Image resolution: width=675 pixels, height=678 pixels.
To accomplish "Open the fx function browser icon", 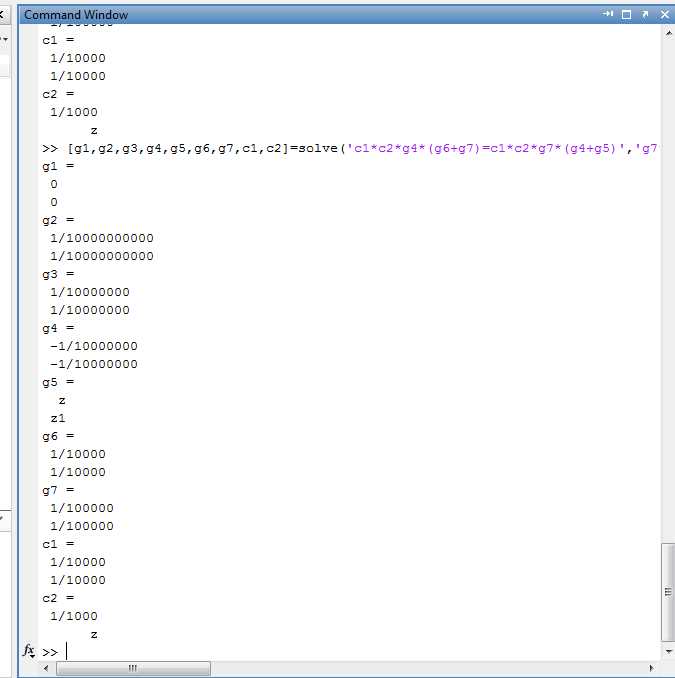I will point(29,651).
